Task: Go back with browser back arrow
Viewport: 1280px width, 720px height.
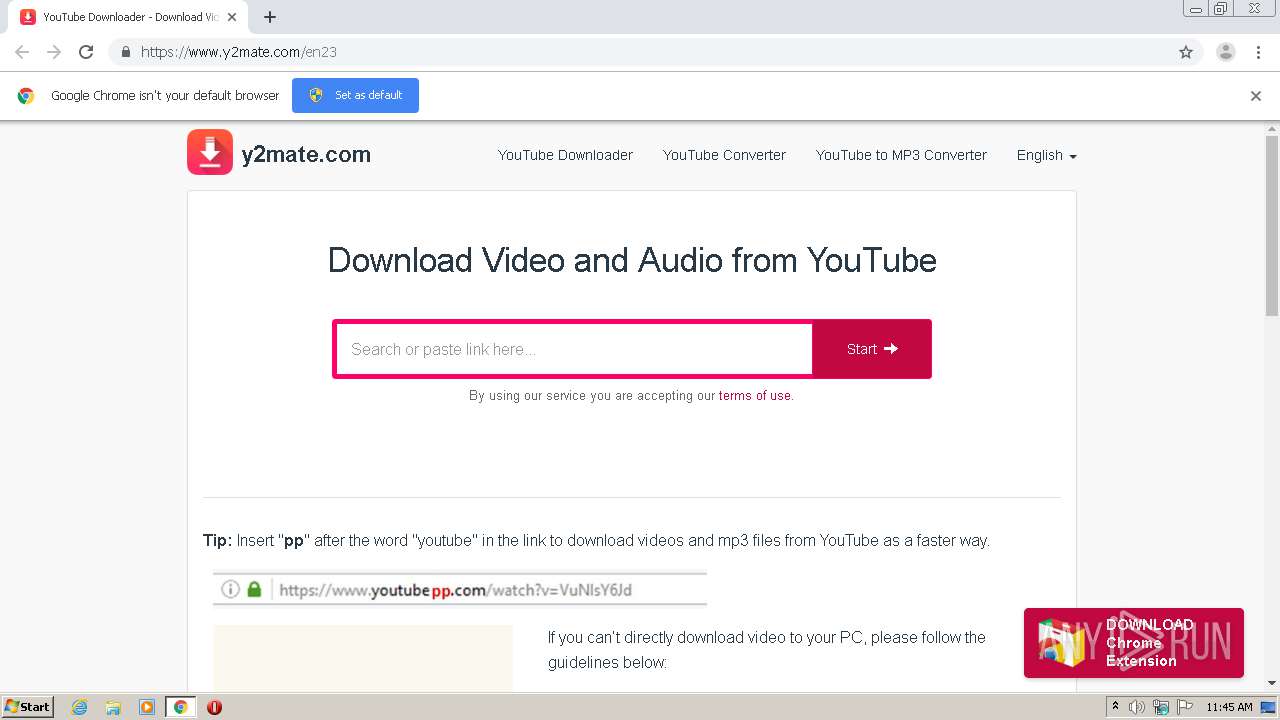Action: [22, 52]
